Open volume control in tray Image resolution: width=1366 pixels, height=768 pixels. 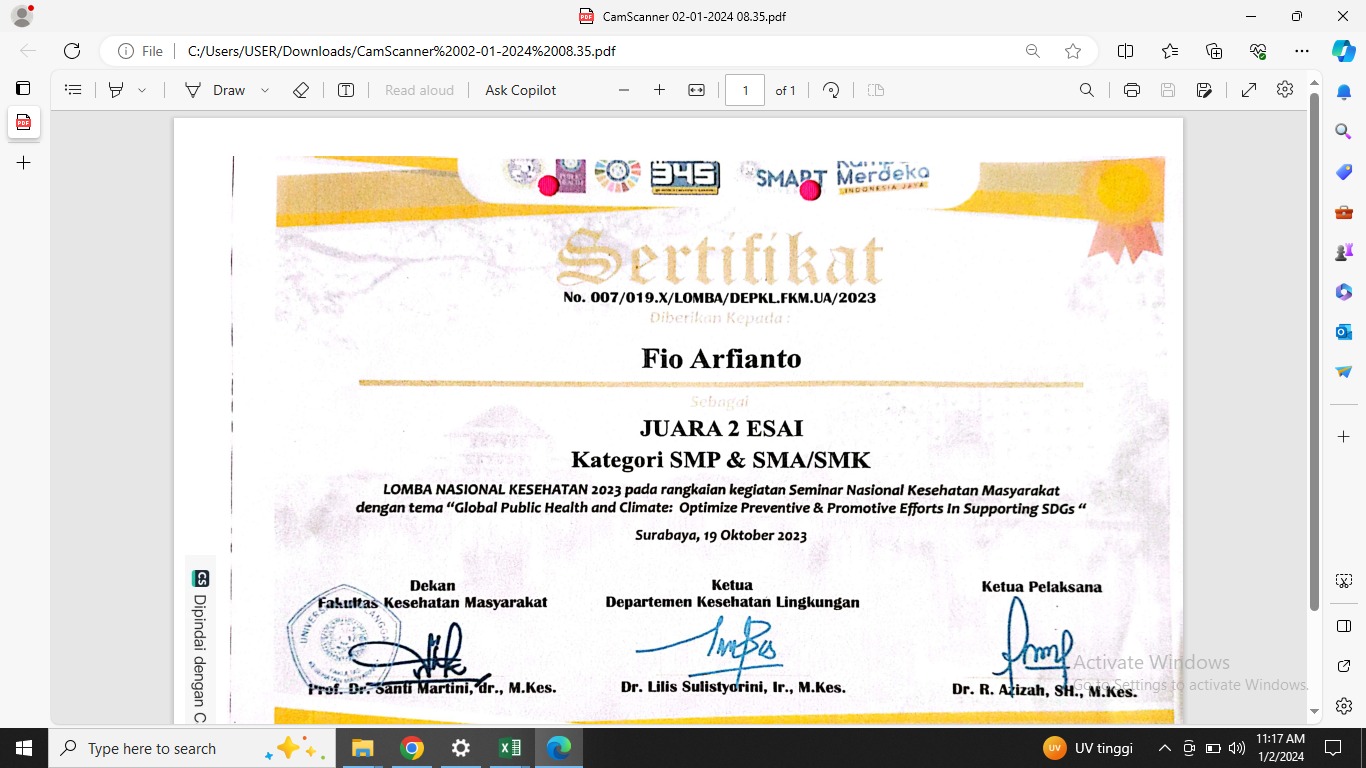pyautogui.click(x=1237, y=748)
